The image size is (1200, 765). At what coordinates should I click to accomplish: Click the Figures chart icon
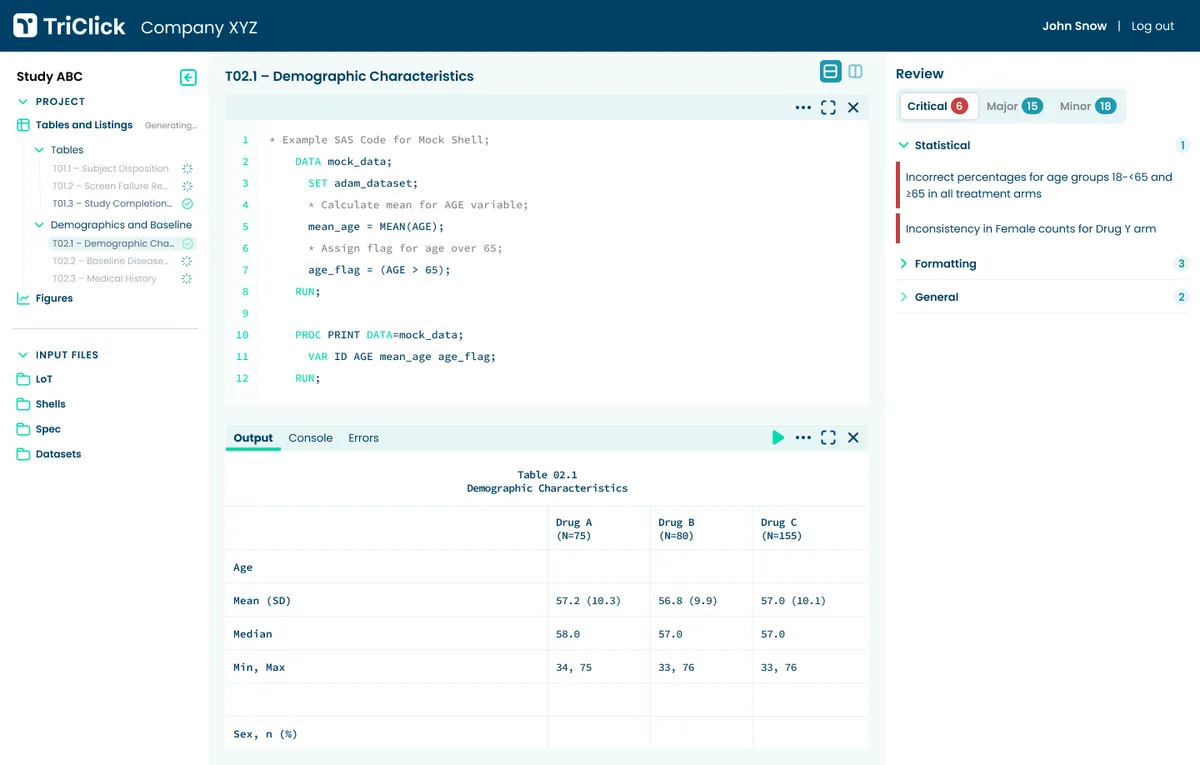pos(22,298)
